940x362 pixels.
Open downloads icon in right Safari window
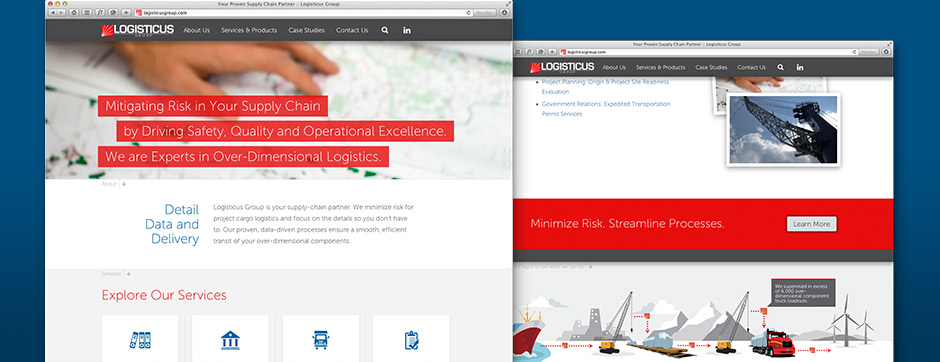(x=885, y=52)
